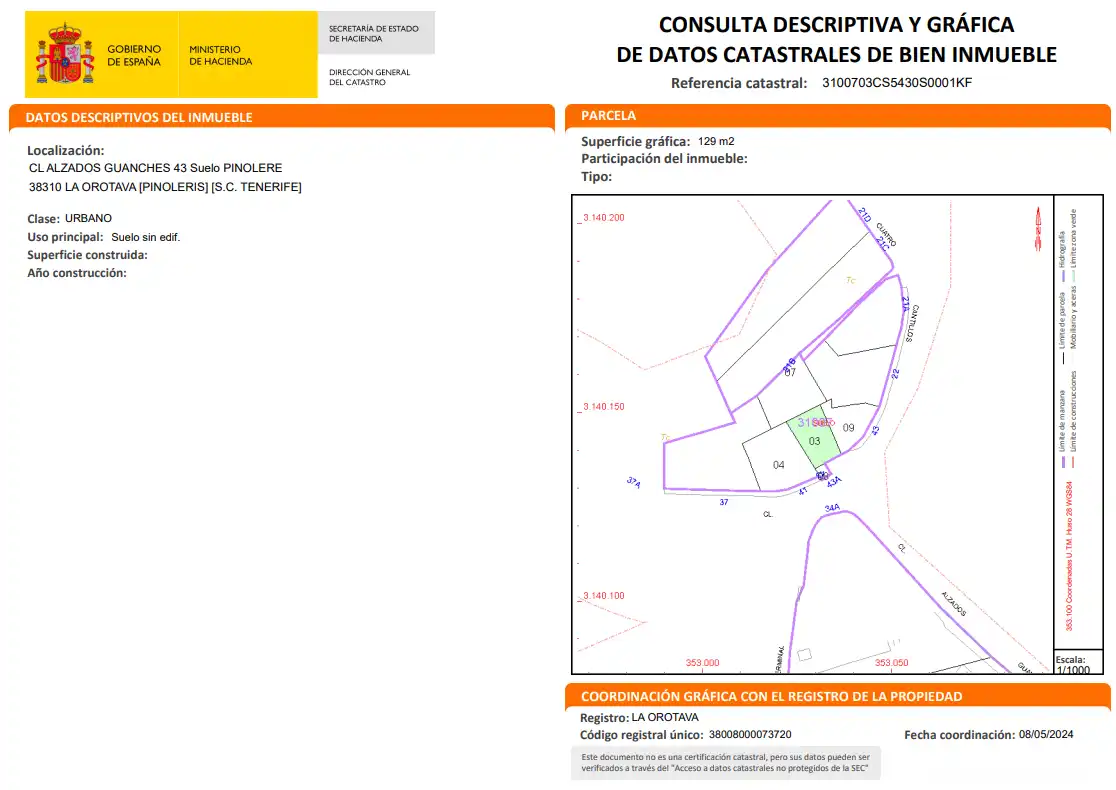This screenshot has height=790, width=1116.
Task: Click the 'Superficie construida:' label
Action: coord(88,255)
